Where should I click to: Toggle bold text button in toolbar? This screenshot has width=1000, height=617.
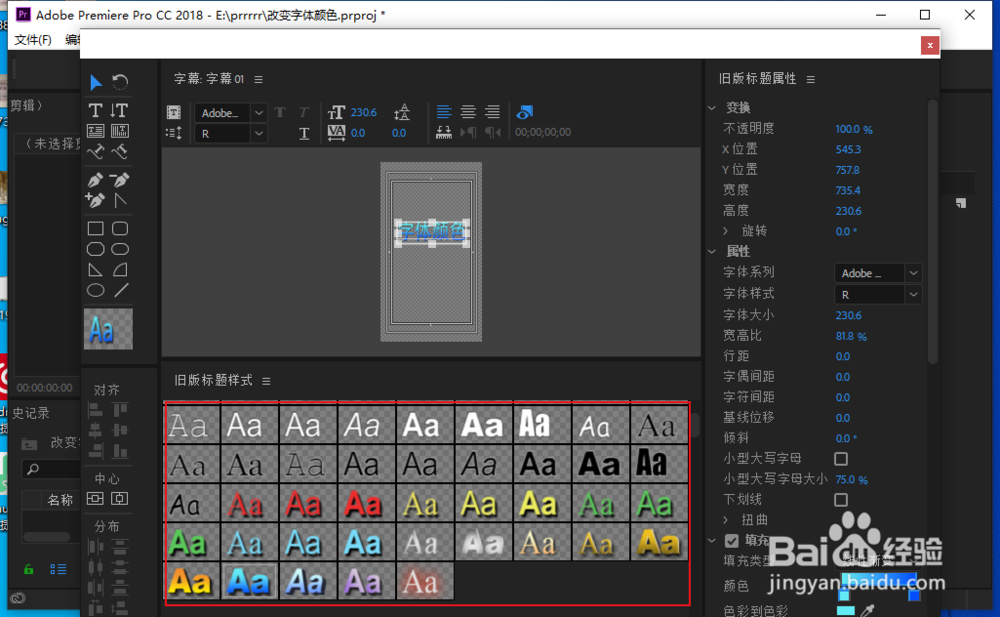pyautogui.click(x=280, y=112)
